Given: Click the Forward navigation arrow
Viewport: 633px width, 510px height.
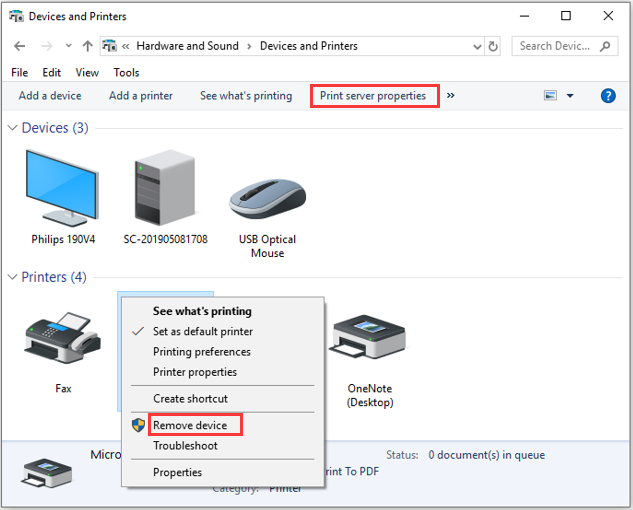Looking at the screenshot, I should tap(47, 46).
